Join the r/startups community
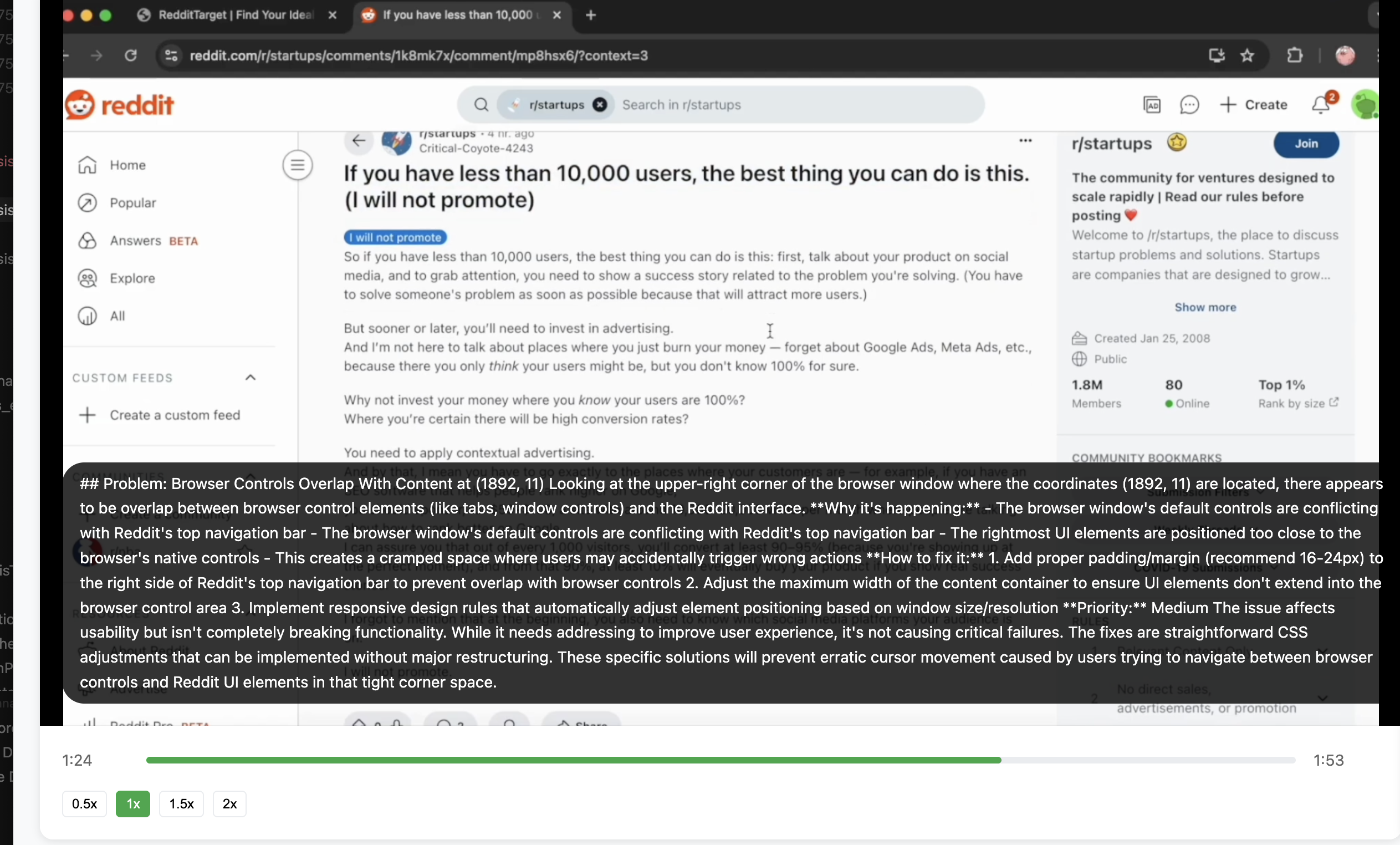 (x=1306, y=144)
